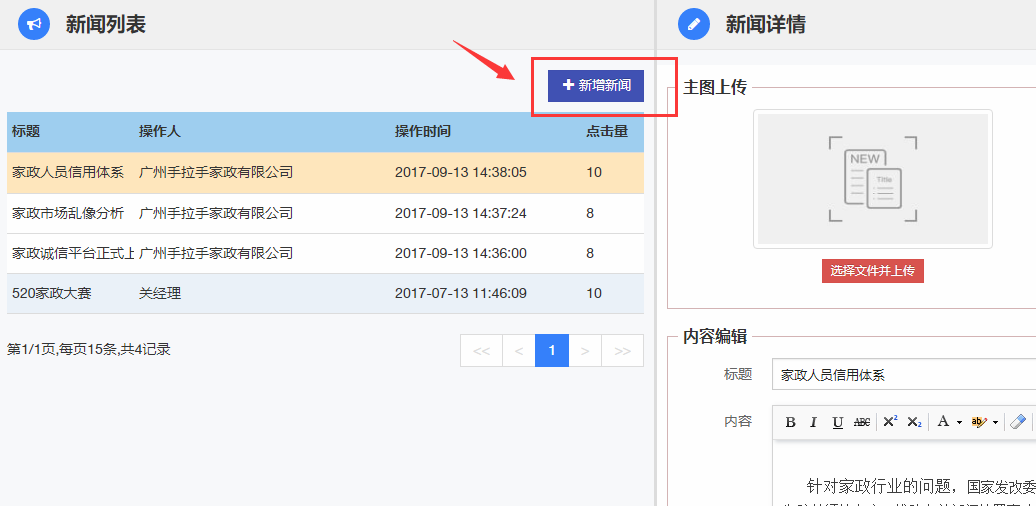Click the 关经理 operator cell
The height and width of the screenshot is (506, 1036).
click(x=160, y=293)
